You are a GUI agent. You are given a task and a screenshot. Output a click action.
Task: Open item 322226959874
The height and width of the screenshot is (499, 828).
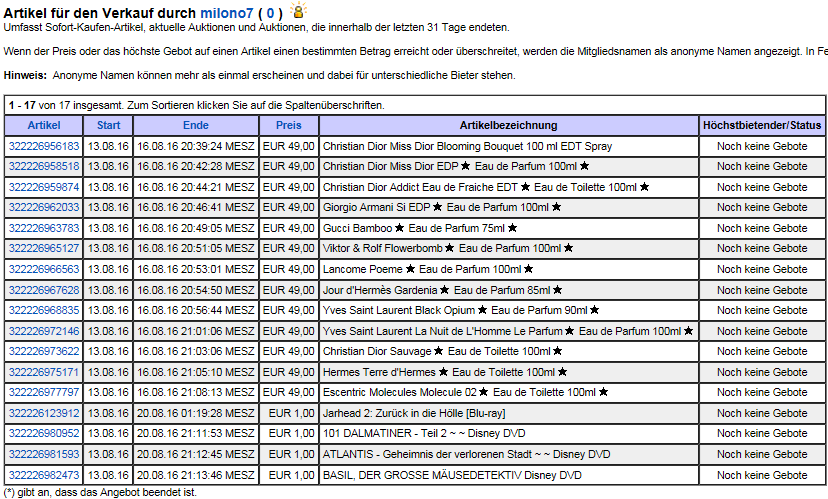pyautogui.click(x=44, y=187)
